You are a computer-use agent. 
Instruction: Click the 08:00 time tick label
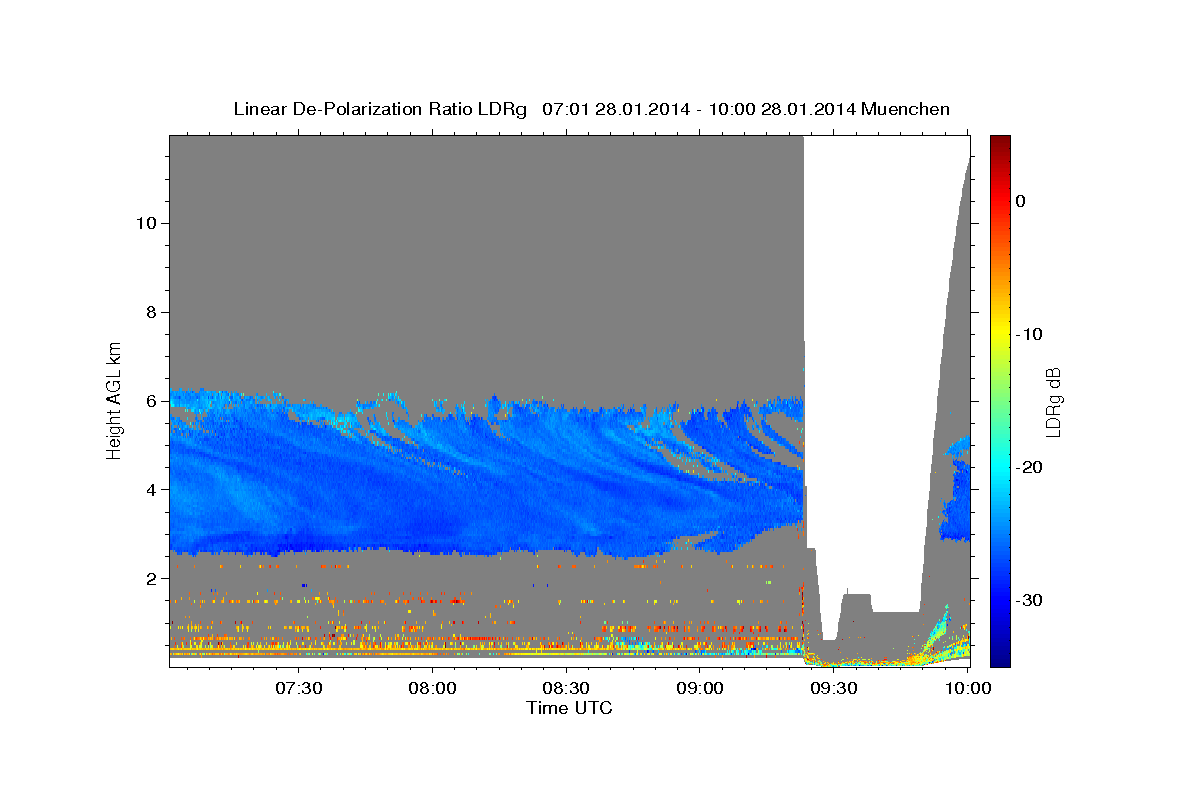[x=433, y=688]
